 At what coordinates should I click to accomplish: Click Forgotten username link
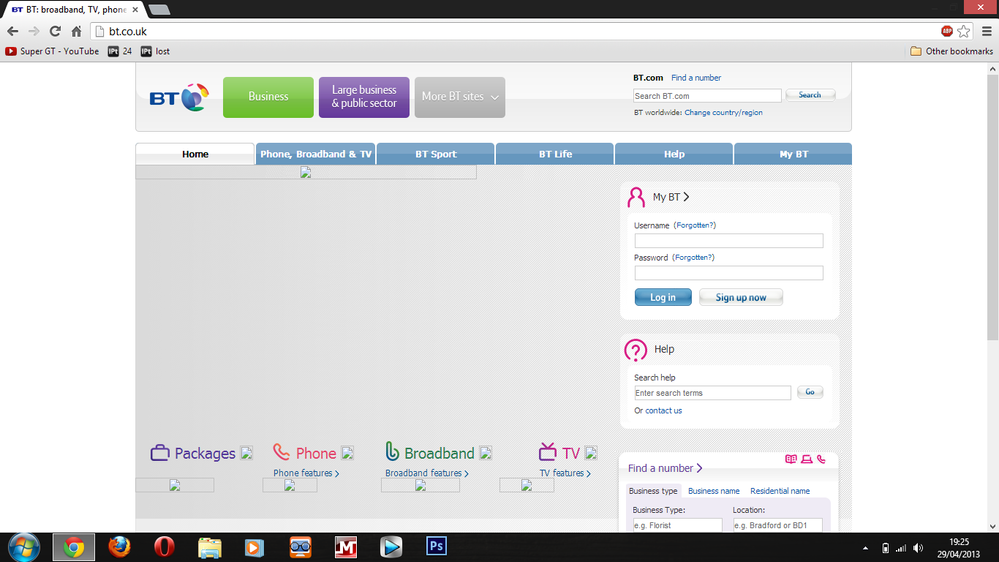coord(694,226)
